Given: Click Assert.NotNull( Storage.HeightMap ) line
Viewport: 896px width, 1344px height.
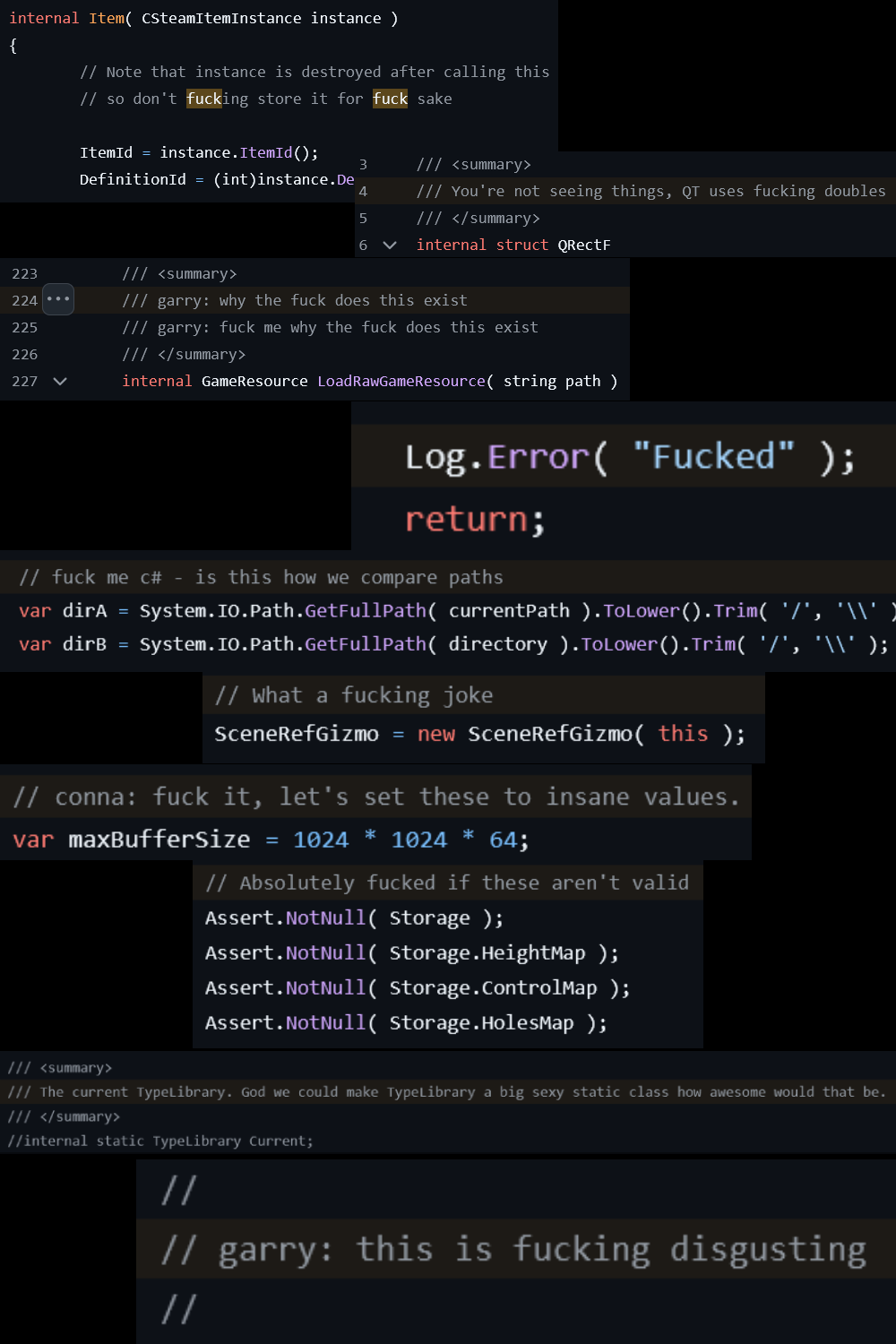Looking at the screenshot, I should [411, 952].
